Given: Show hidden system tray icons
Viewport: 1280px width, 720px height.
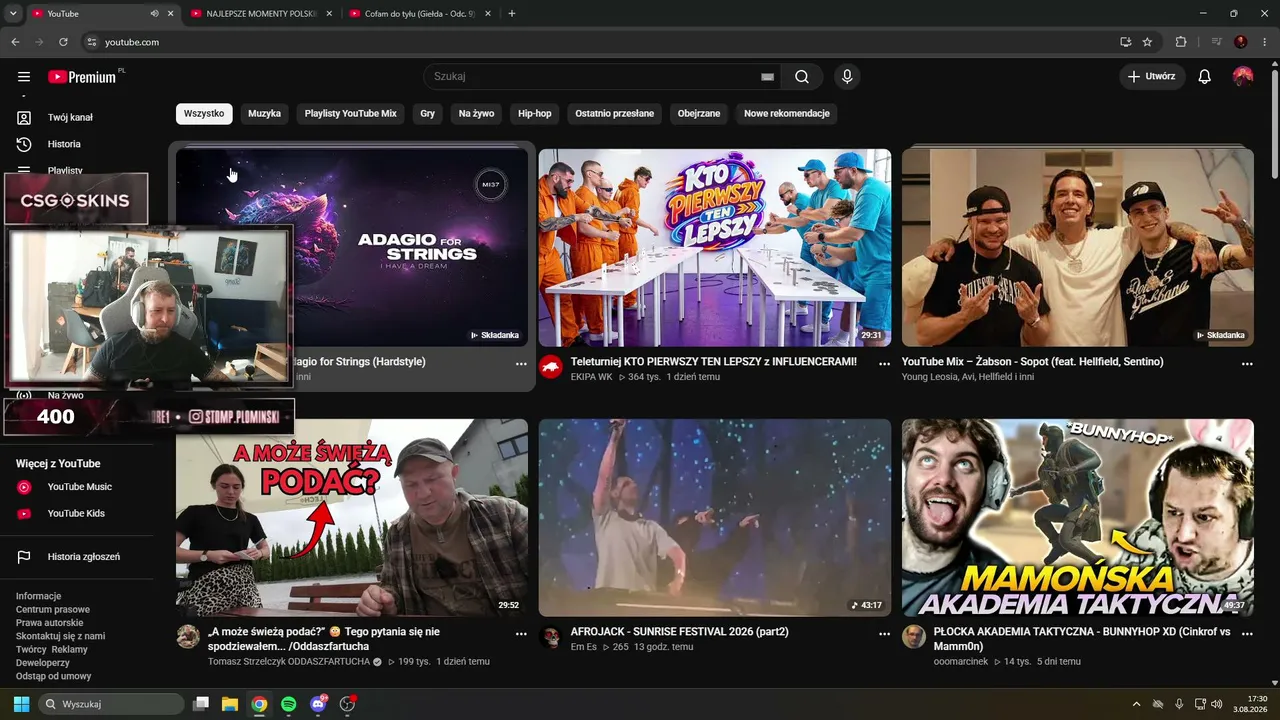Looking at the screenshot, I should pos(1136,704).
